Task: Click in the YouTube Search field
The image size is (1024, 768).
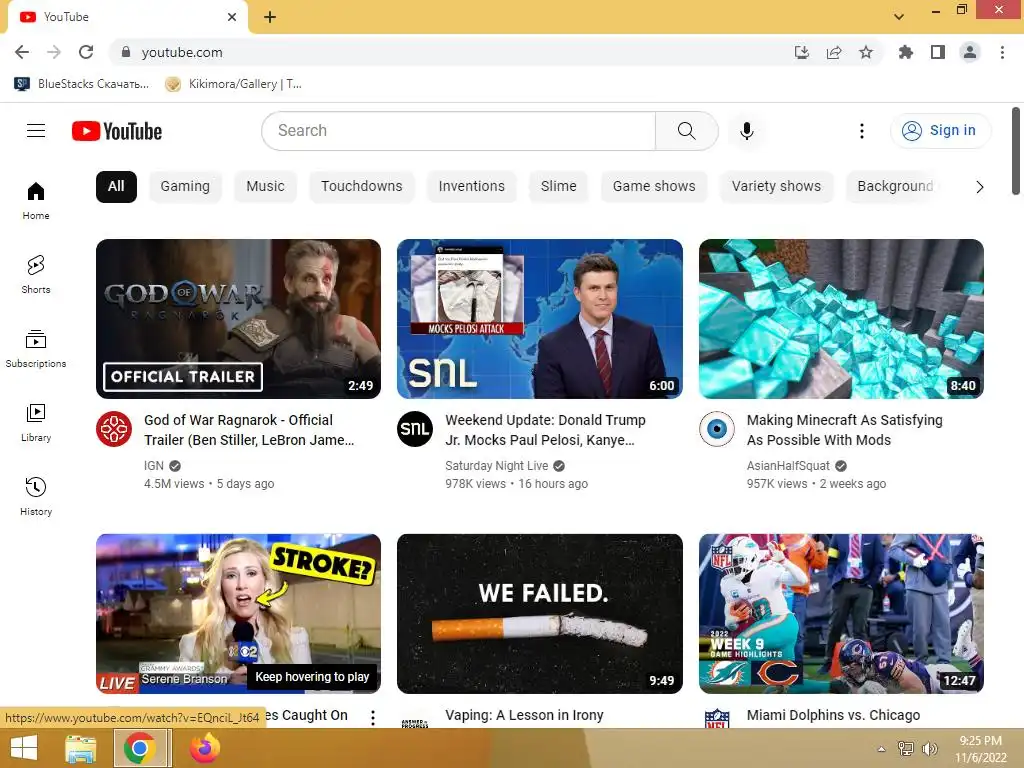Action: click(x=458, y=131)
